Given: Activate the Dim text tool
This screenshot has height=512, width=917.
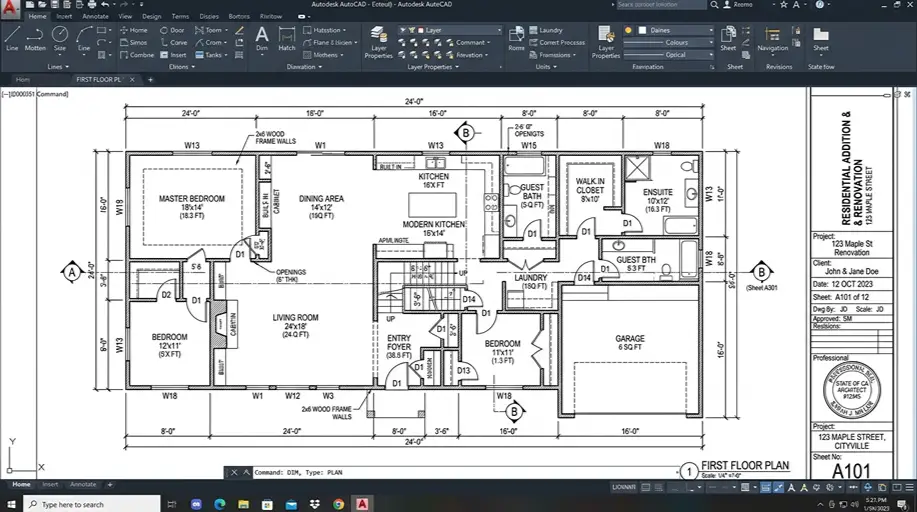Looking at the screenshot, I should 262,39.
